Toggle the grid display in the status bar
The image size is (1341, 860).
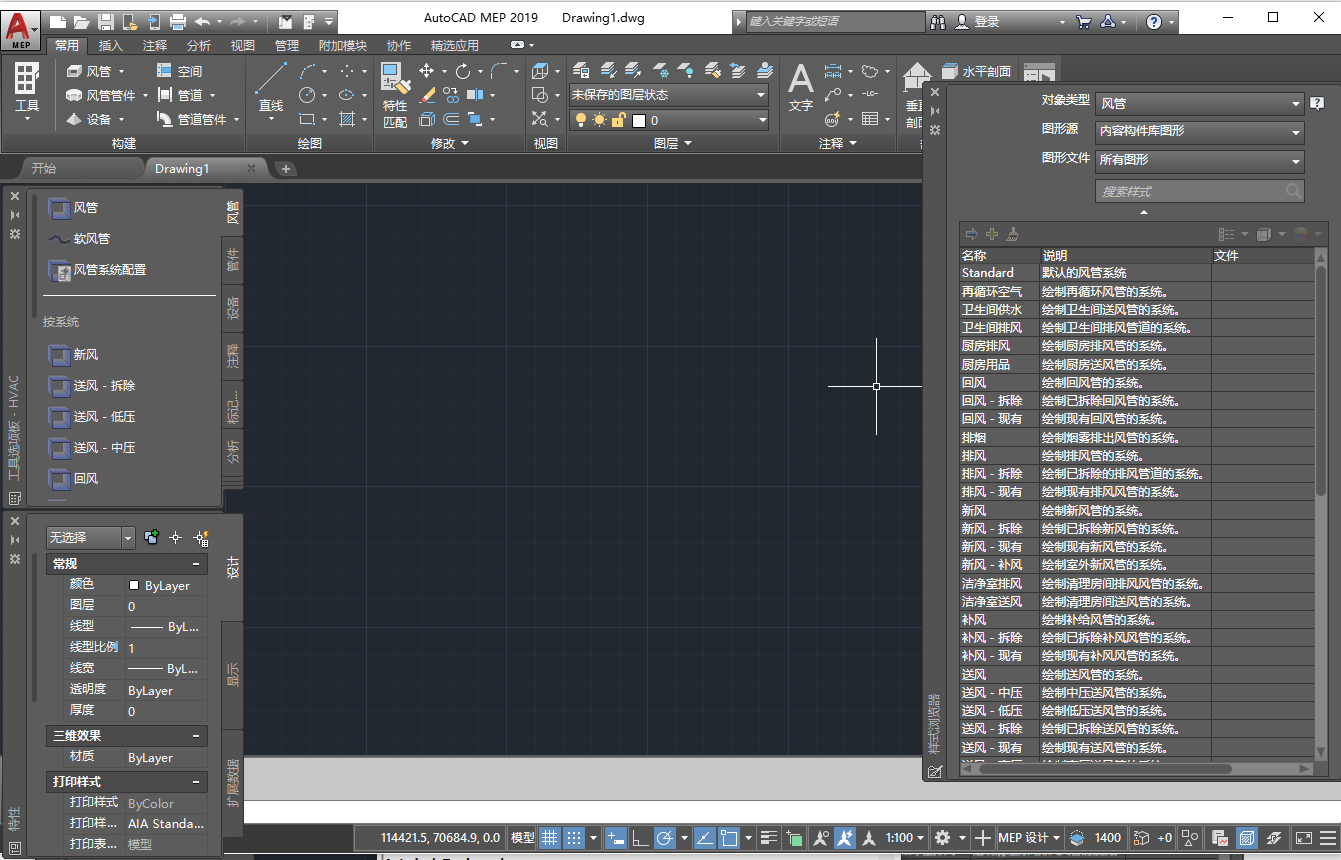click(549, 837)
